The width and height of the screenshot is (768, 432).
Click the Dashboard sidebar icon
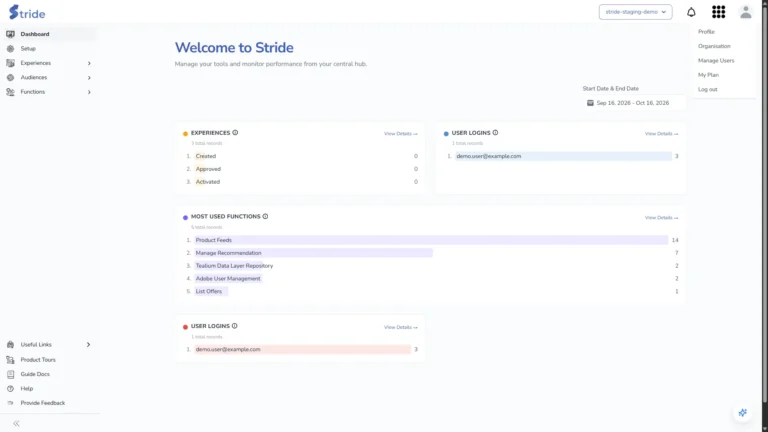(10, 34)
